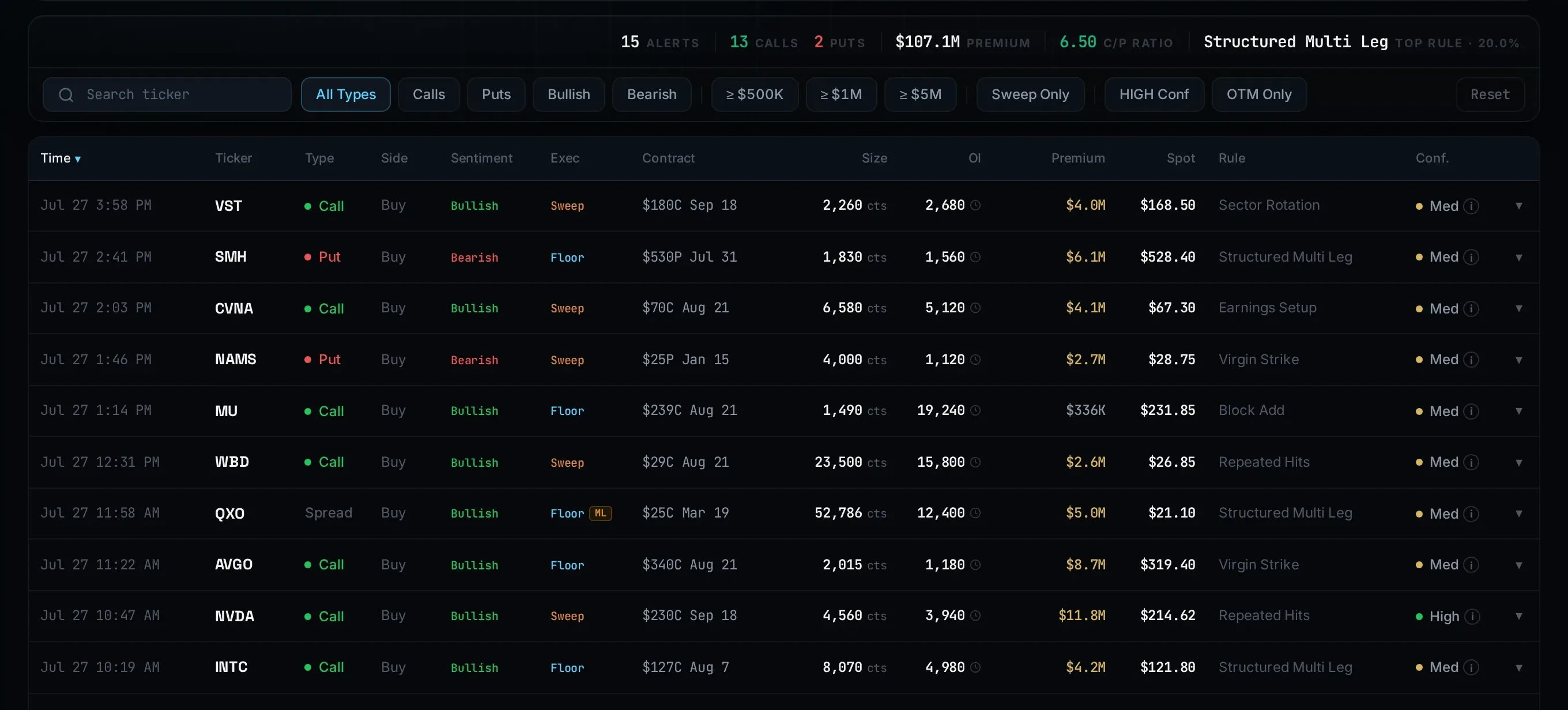This screenshot has height=710, width=1568.
Task: Click OI clock icon next to 1,120
Action: (975, 360)
